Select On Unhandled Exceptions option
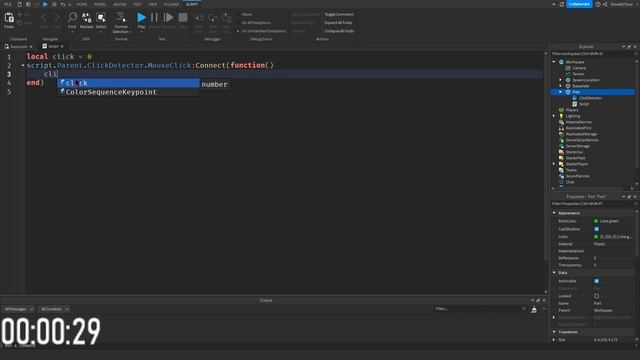The height and width of the screenshot is (360, 640). pyautogui.click(x=262, y=31)
